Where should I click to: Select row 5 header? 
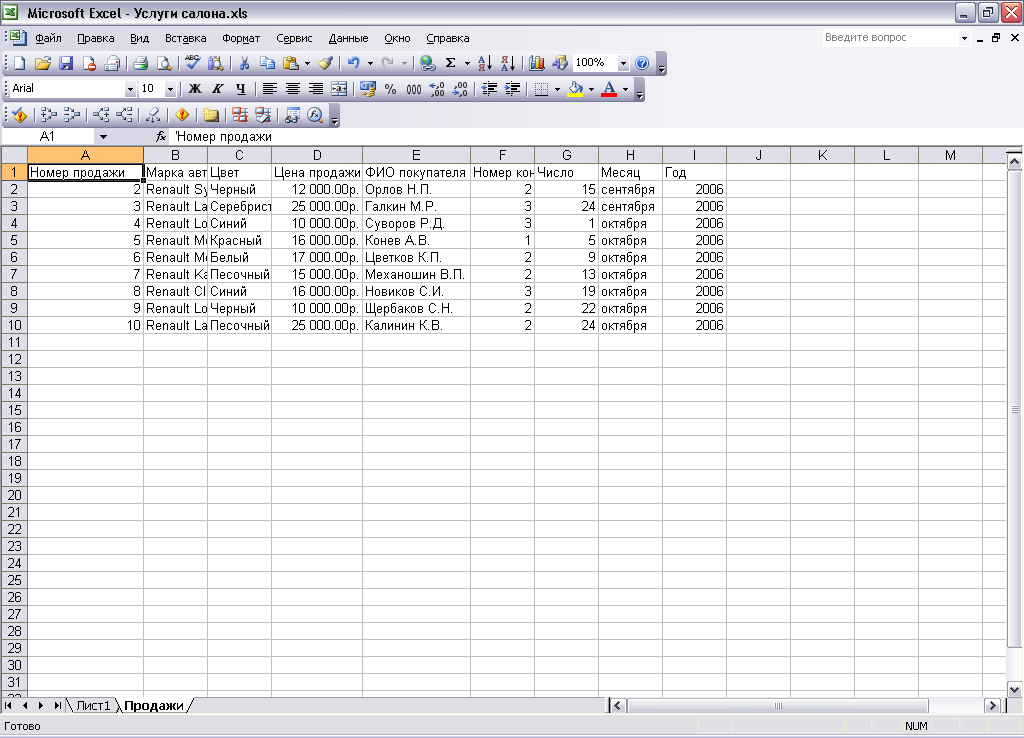tap(14, 240)
